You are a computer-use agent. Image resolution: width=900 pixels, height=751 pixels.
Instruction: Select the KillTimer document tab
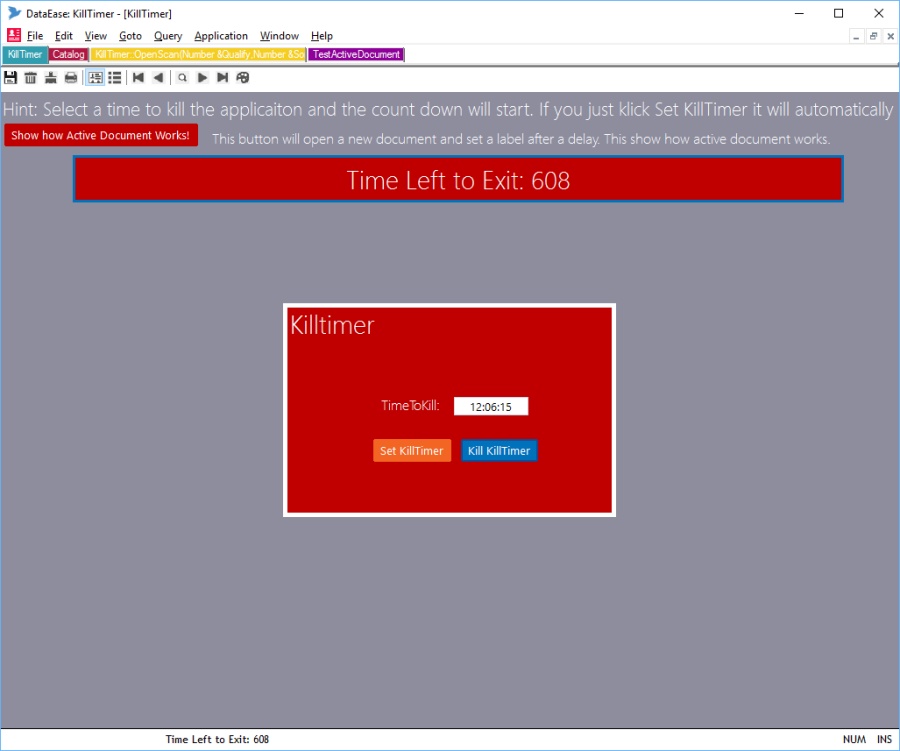(25, 55)
